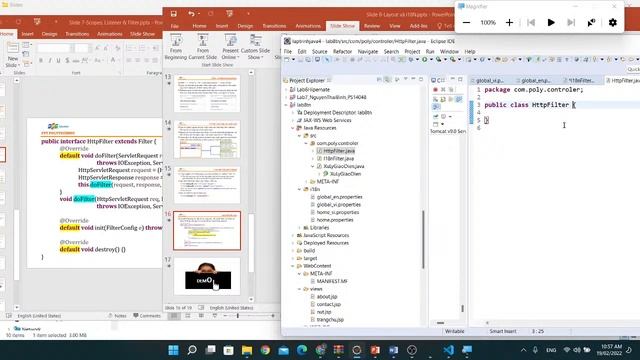
Task: Select I18nFilter.java in Project Explorer
Action: [338, 158]
